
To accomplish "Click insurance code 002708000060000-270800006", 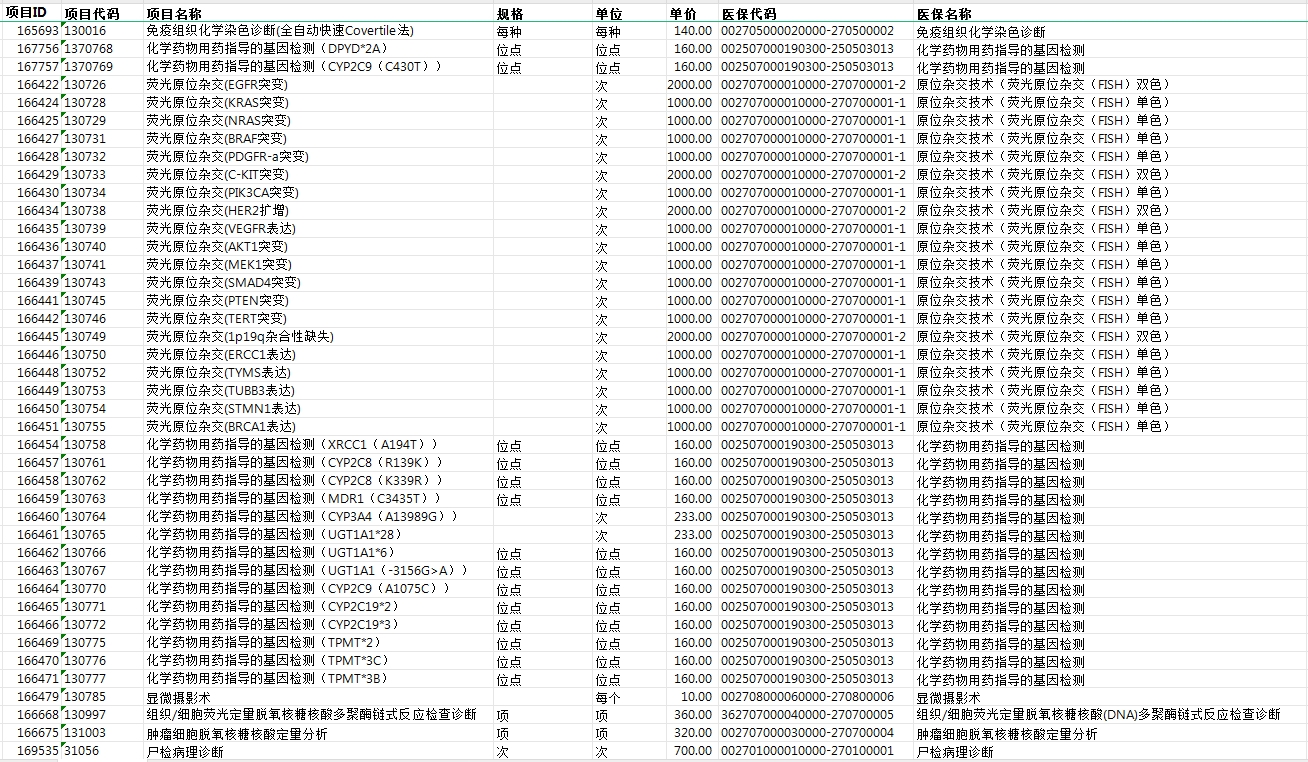I will tap(807, 697).
